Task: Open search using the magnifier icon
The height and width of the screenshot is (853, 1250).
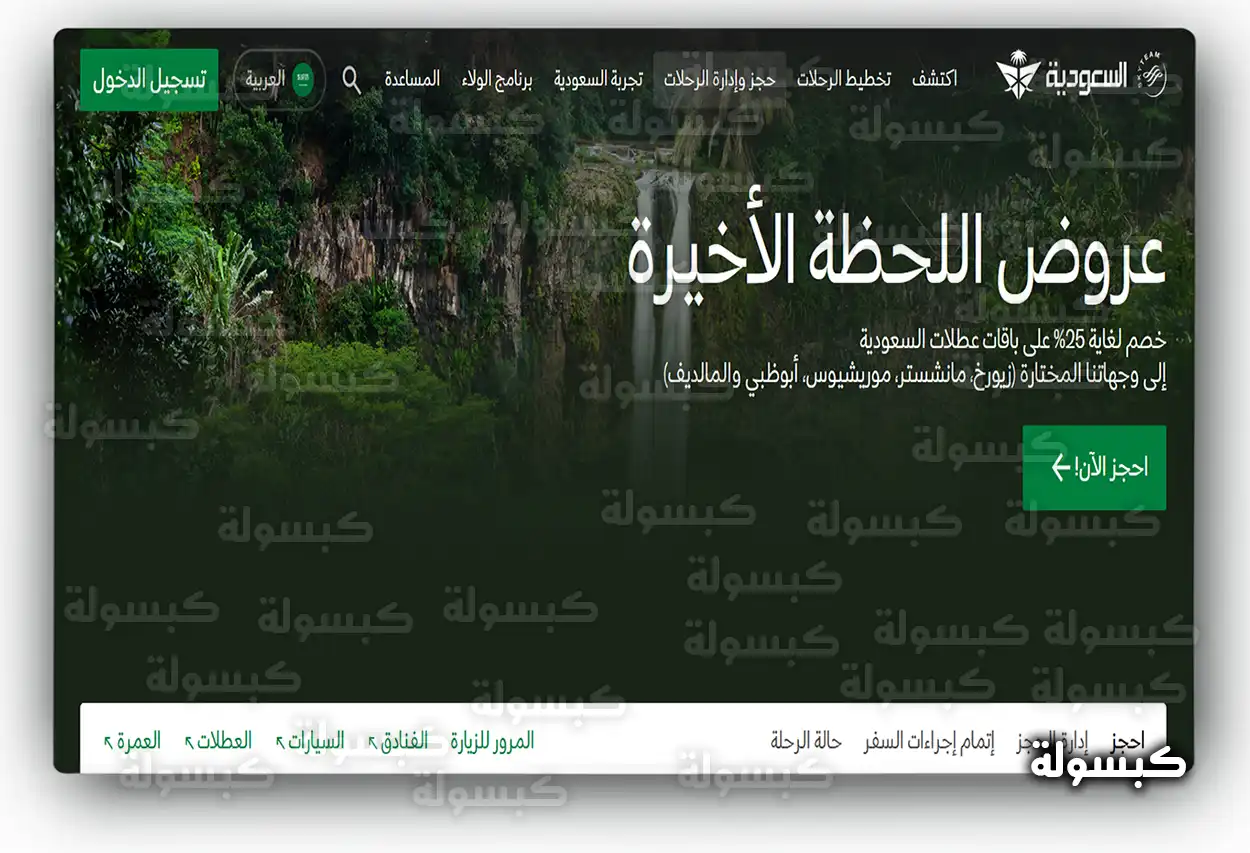Action: (352, 81)
